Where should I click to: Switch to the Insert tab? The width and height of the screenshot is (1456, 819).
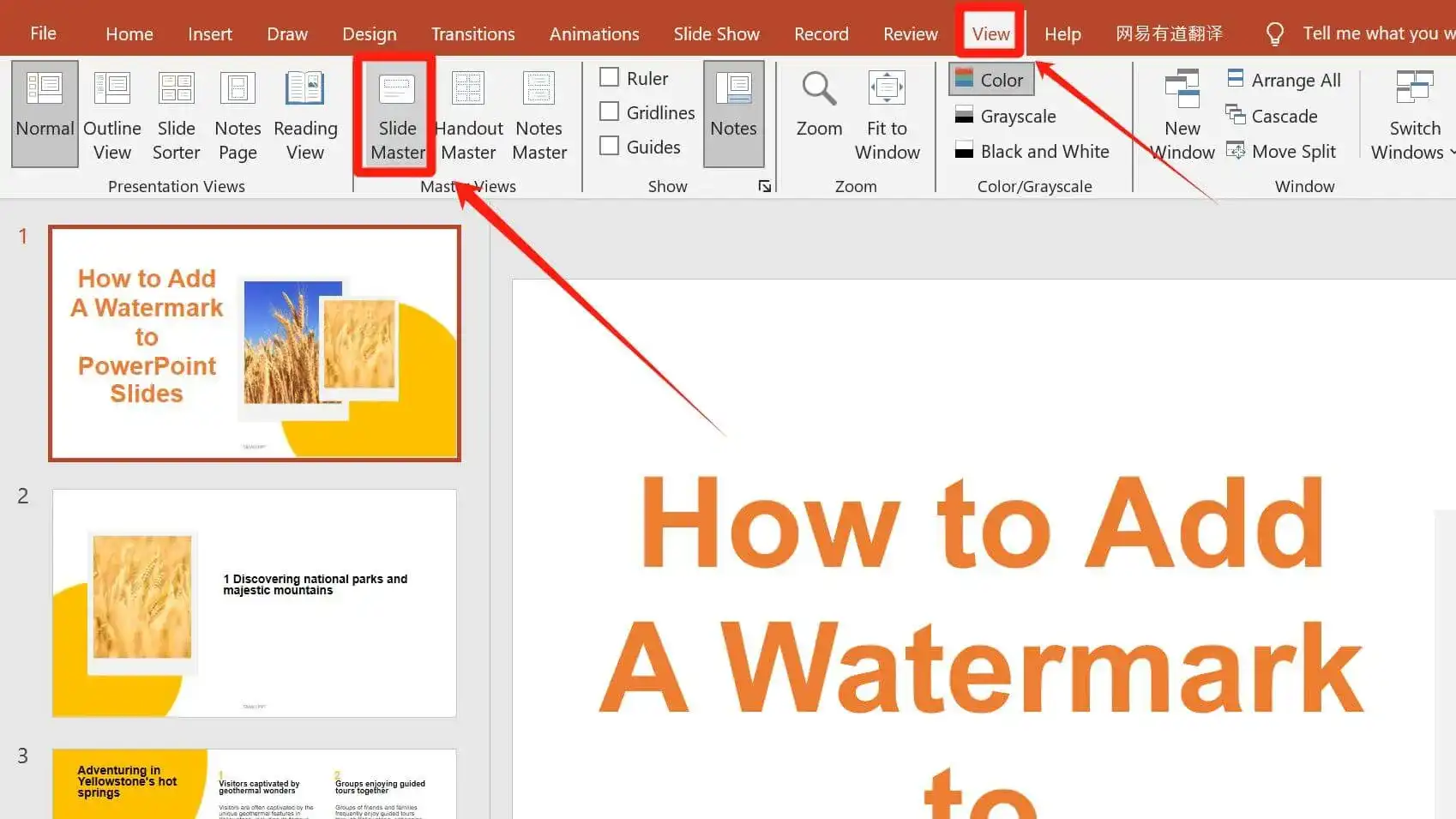click(x=210, y=33)
